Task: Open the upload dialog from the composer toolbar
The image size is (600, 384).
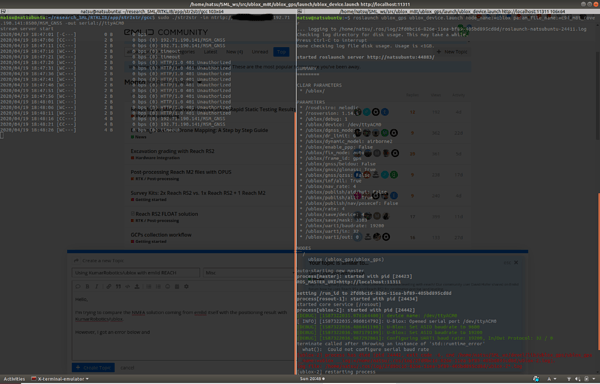Action: pos(137,286)
